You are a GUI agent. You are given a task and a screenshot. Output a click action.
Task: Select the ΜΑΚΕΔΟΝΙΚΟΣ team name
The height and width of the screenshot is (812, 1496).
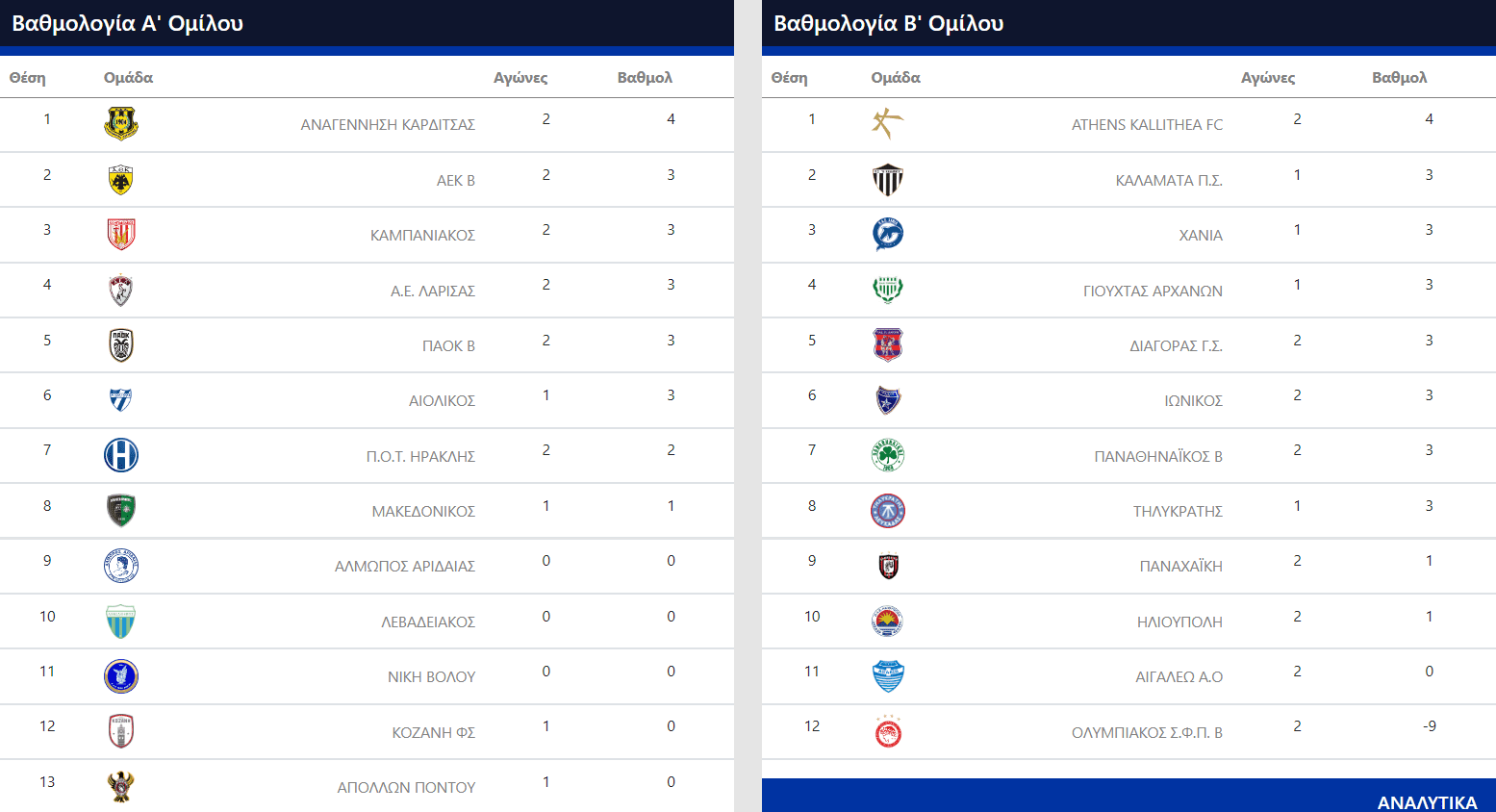click(423, 512)
